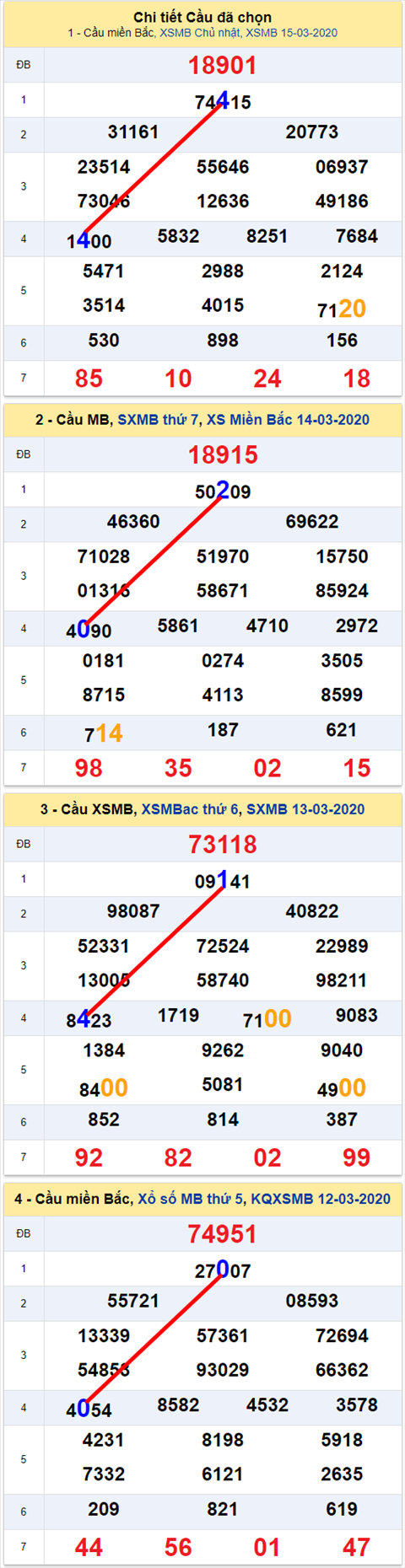Click highlighted number 7120 in first table
The height and width of the screenshot is (1568, 405).
coord(341,309)
